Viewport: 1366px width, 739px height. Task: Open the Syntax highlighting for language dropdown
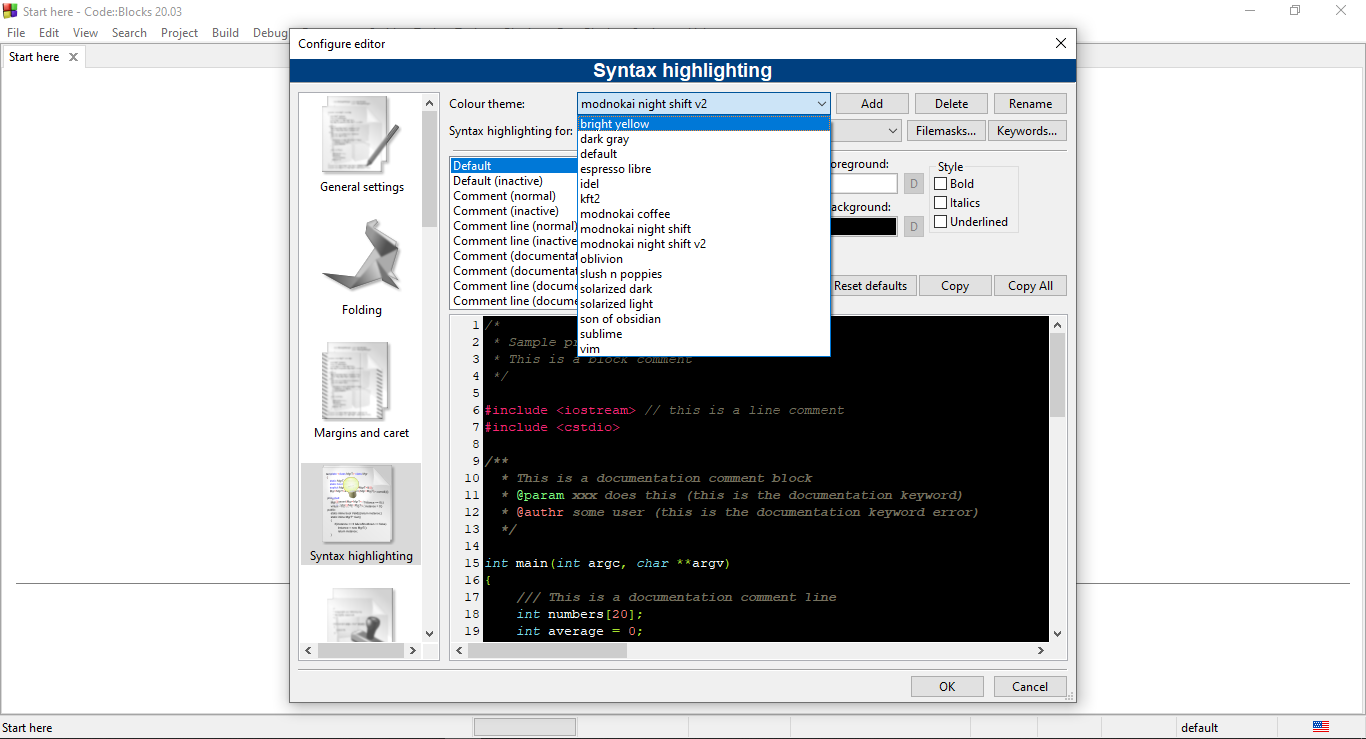point(893,131)
